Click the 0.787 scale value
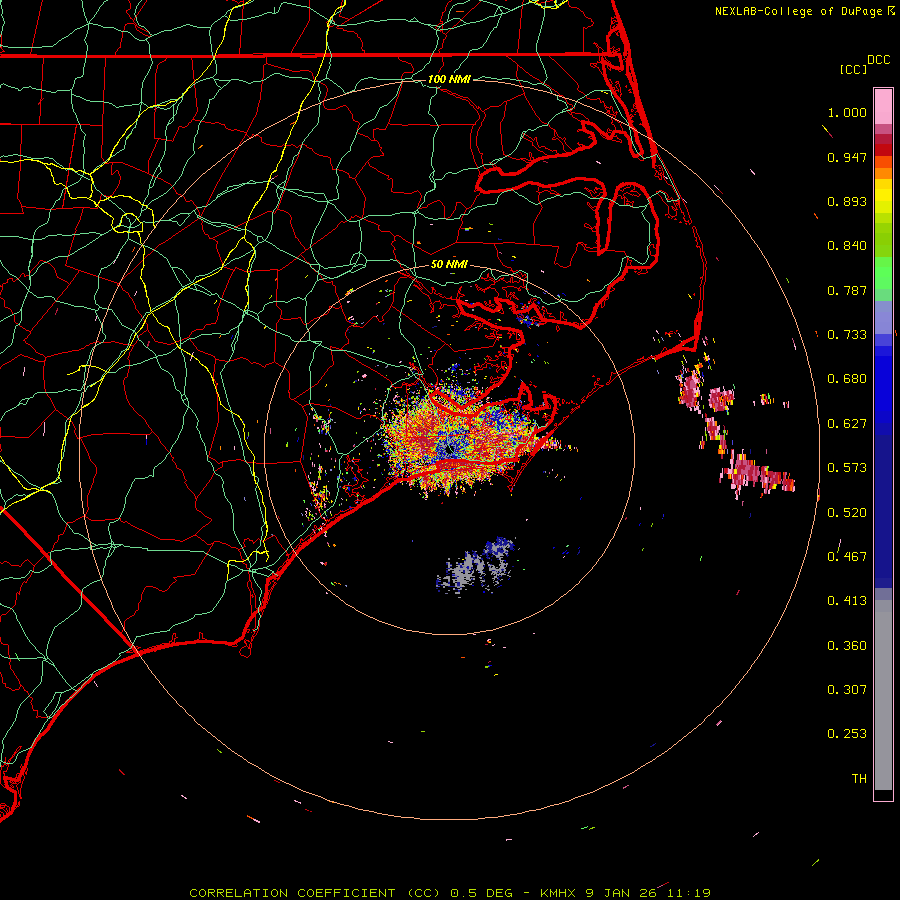 pos(847,290)
